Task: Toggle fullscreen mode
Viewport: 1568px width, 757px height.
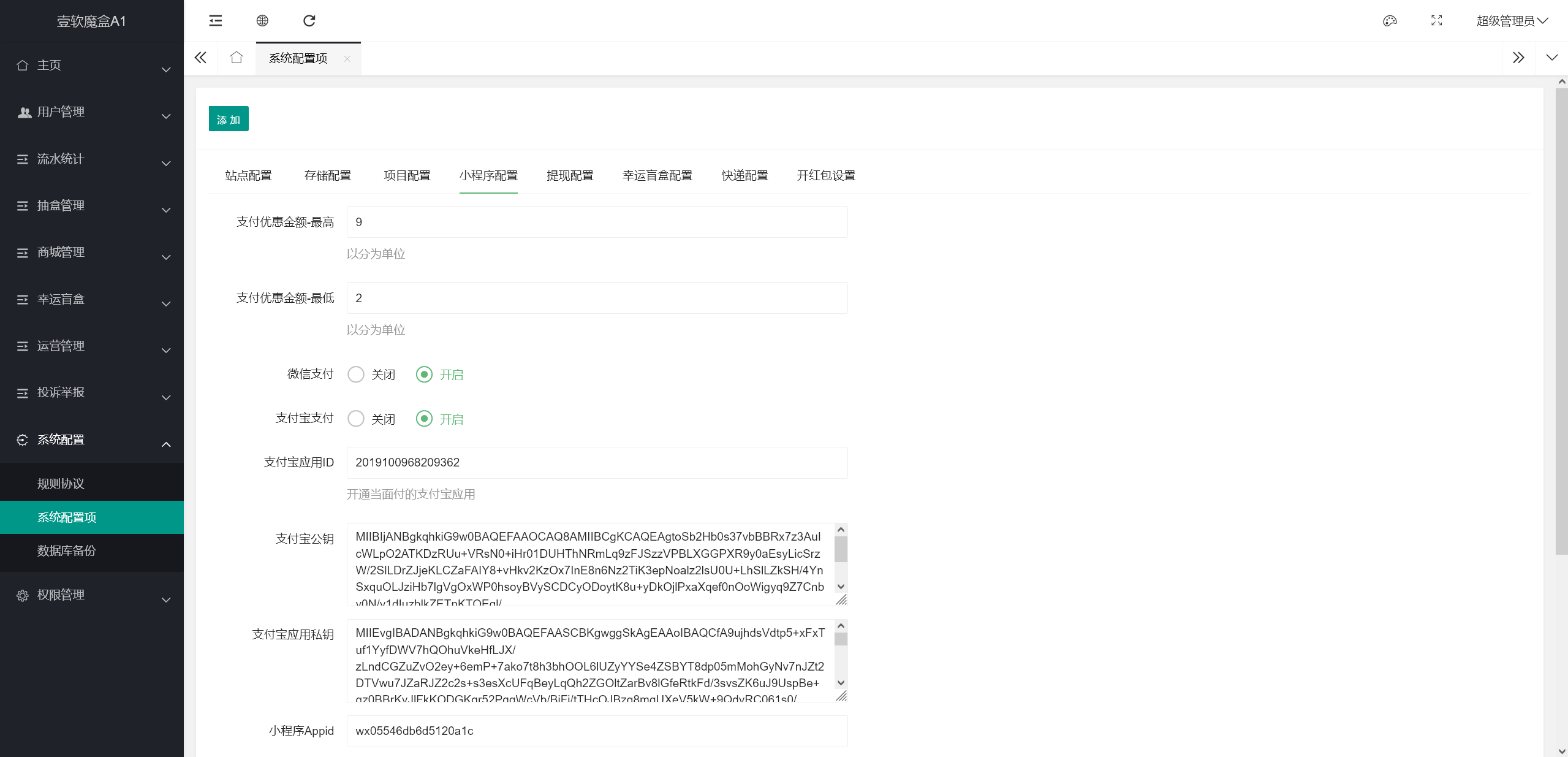Action: click(1437, 20)
